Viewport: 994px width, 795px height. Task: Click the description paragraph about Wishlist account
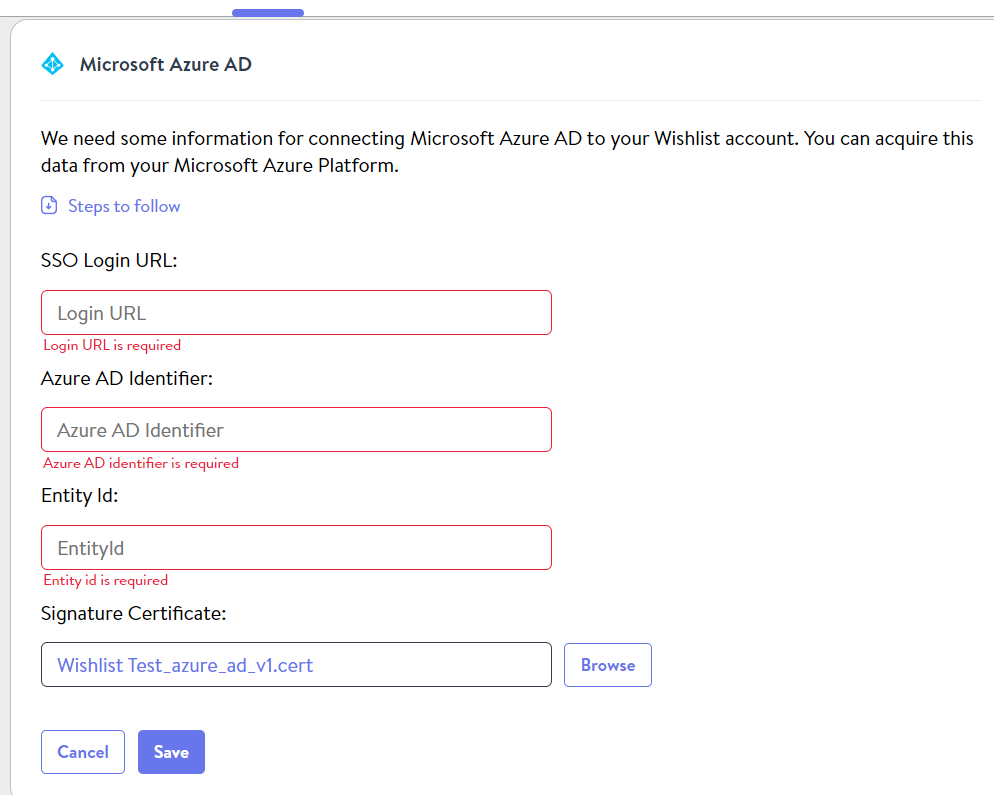click(507, 152)
